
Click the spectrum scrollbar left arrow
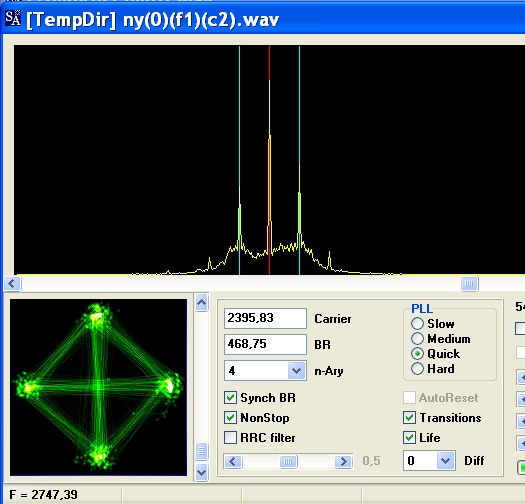pyautogui.click(x=13, y=284)
